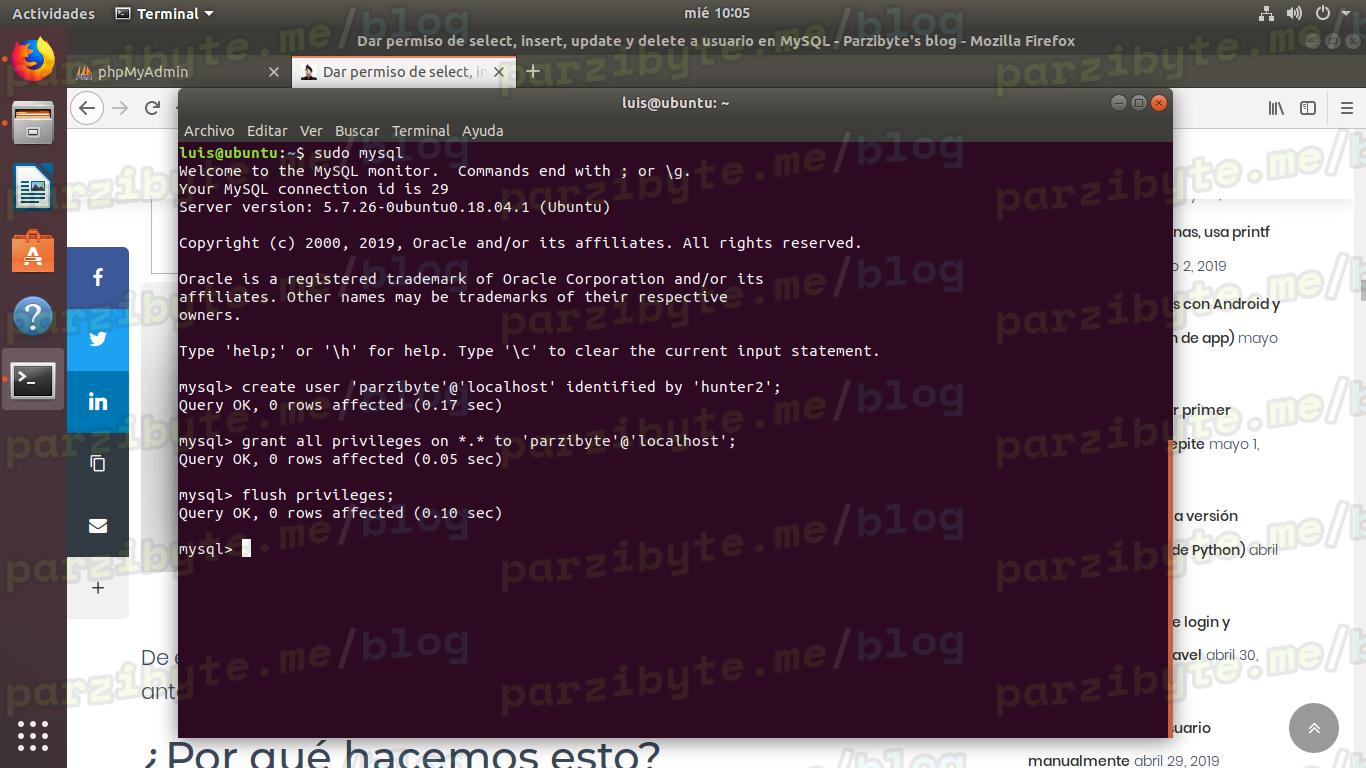Show applications grid in the dock
The image size is (1366, 768).
[x=33, y=735]
